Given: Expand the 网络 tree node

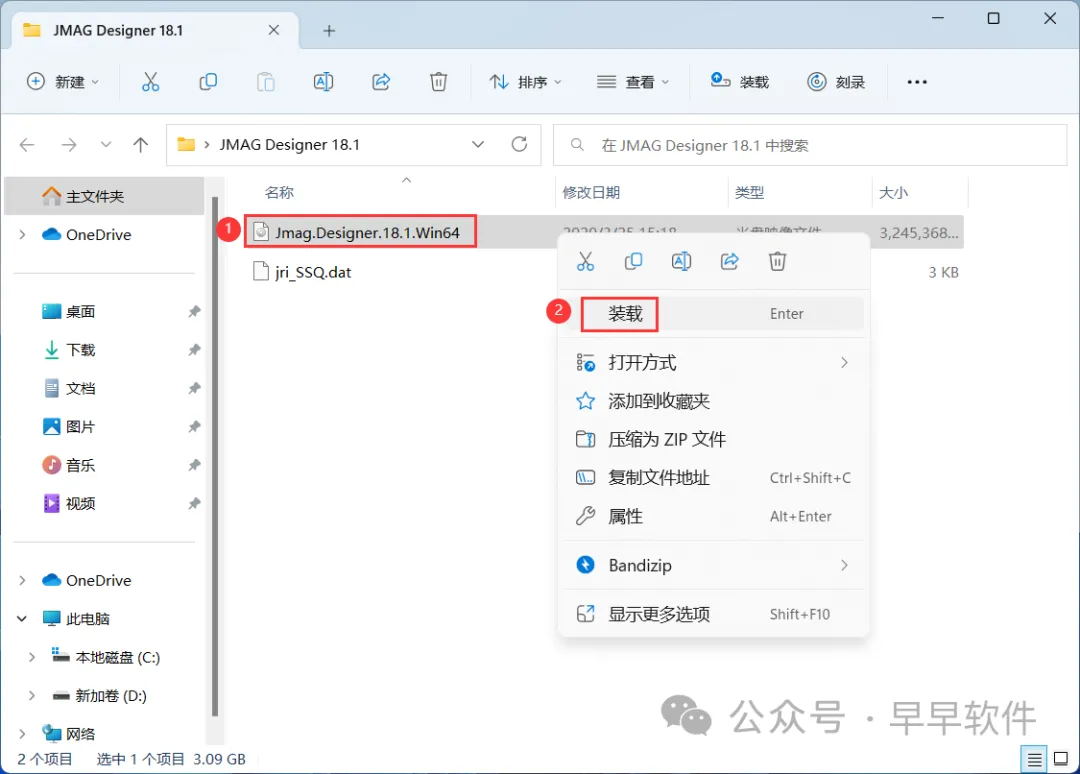Looking at the screenshot, I should pos(22,734).
